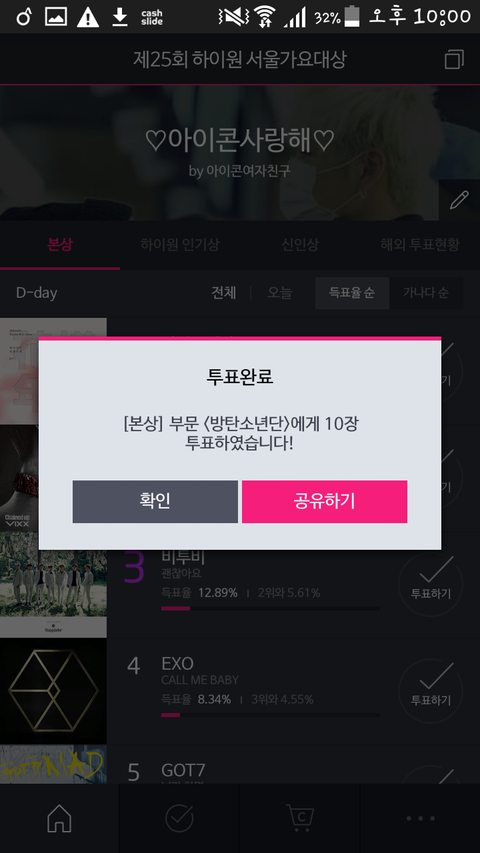Tap the 투표하기 checkmark for 비투비
The image size is (480, 853).
click(x=430, y=584)
